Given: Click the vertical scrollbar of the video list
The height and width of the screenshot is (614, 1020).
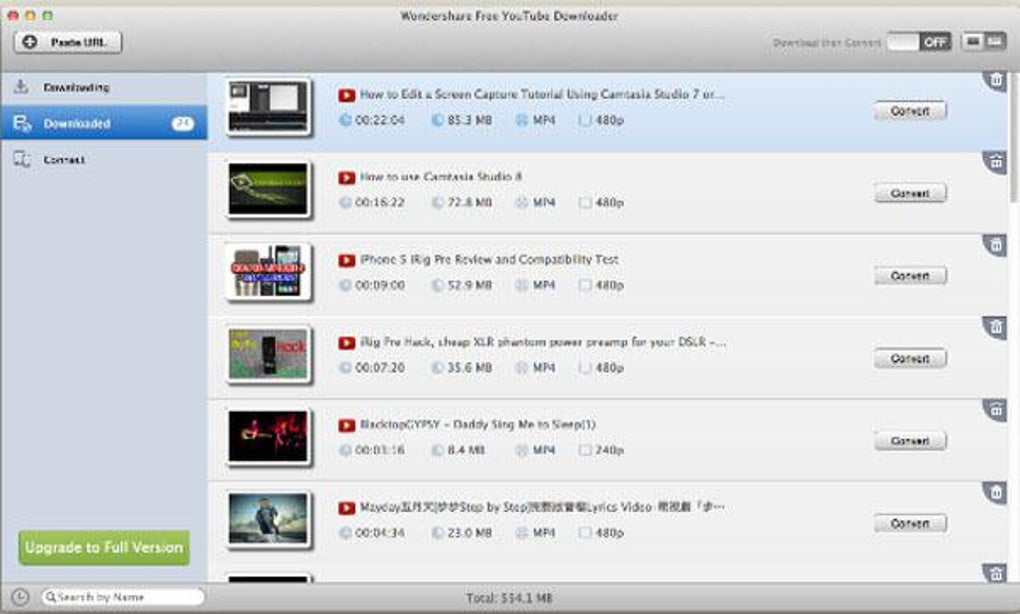Looking at the screenshot, I should coord(1014,137).
